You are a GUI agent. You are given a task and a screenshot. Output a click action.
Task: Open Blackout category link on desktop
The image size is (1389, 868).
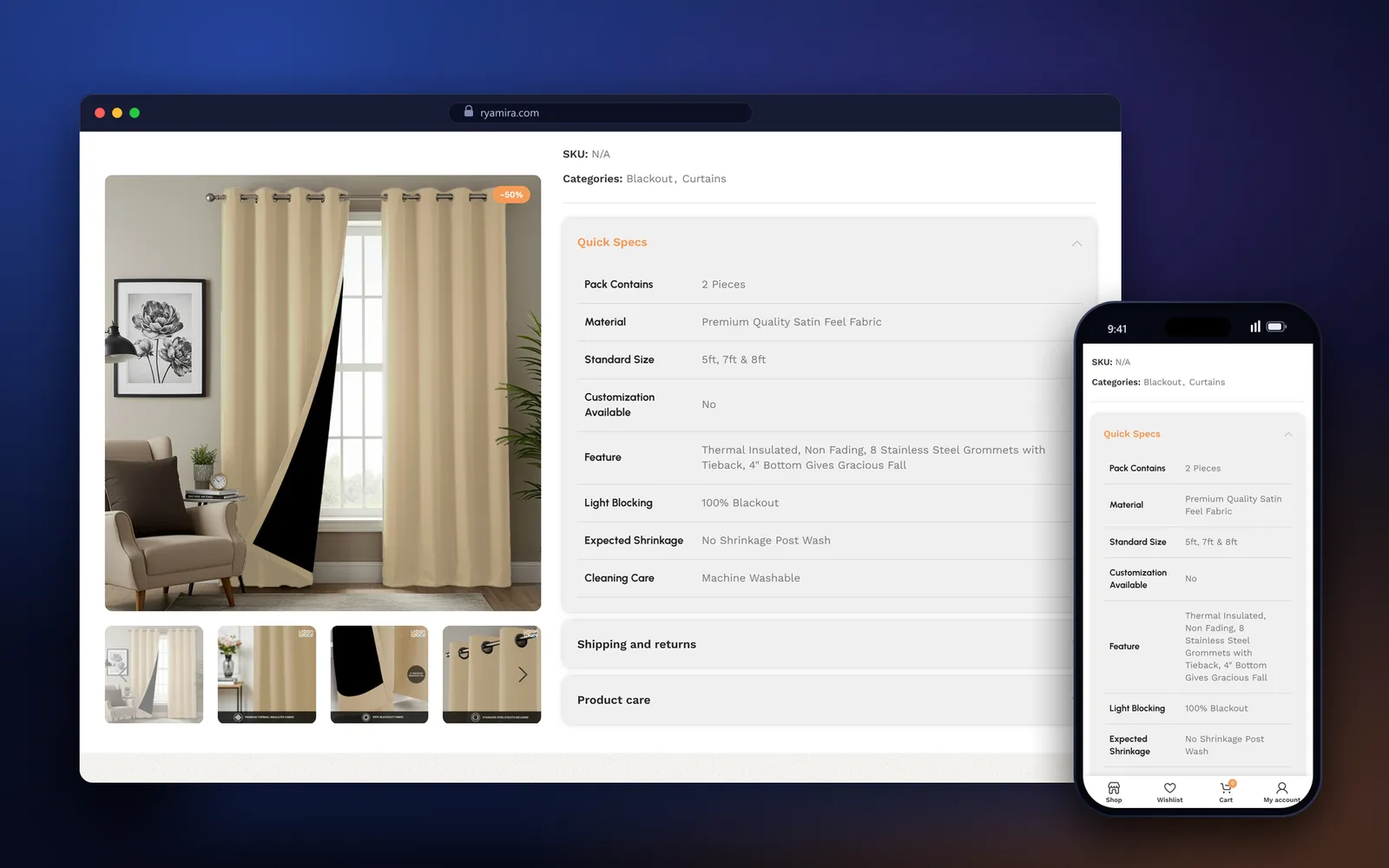pos(649,179)
